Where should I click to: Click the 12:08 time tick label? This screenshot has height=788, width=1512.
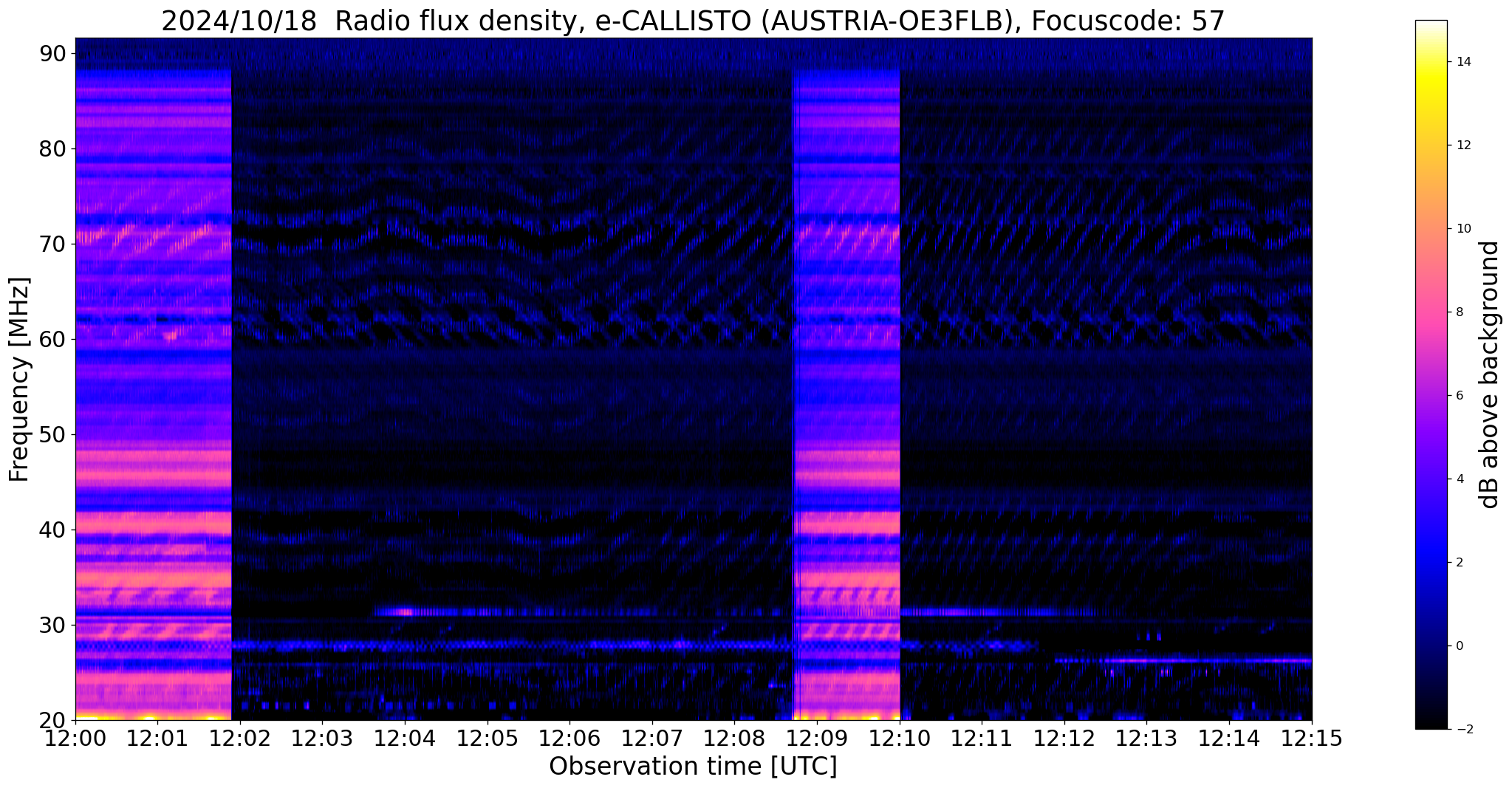tap(734, 738)
